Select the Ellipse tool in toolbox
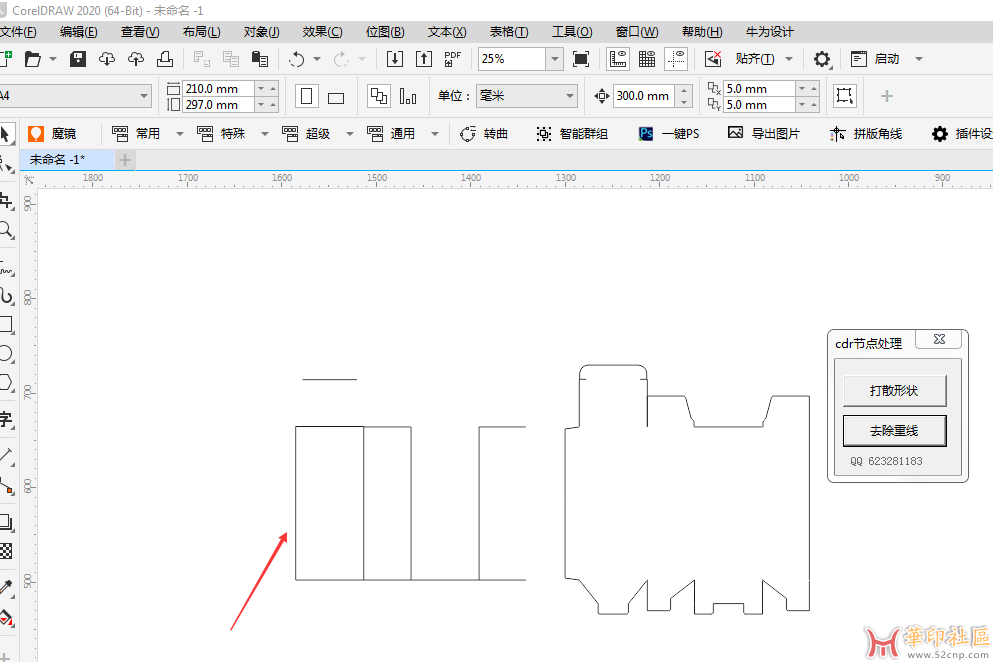The image size is (993, 662). [6, 354]
